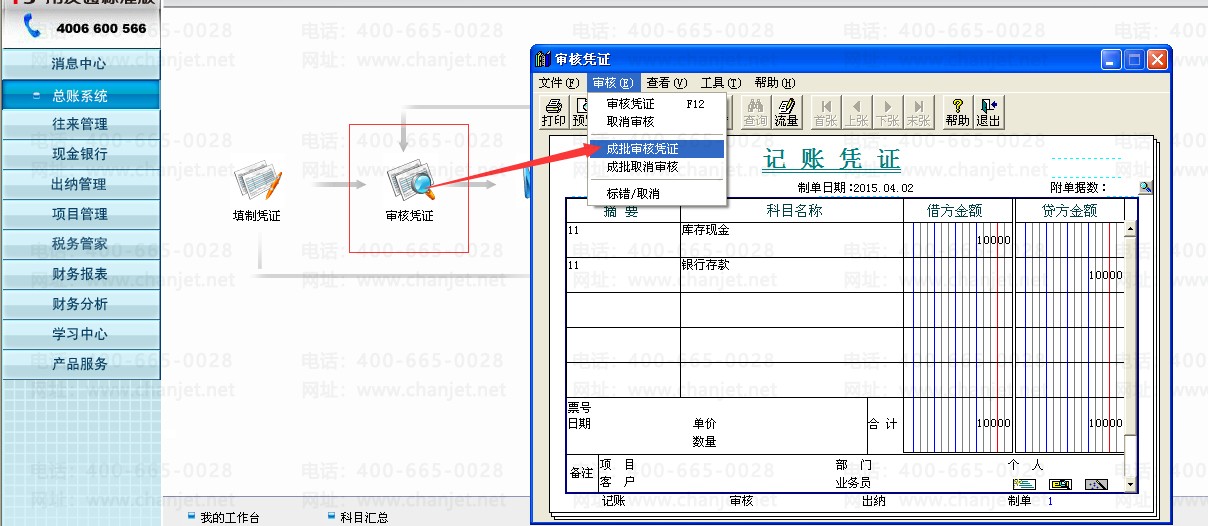This screenshot has height=526, width=1208.
Task: Open 现金银行 in the sidebar
Action: (x=80, y=154)
